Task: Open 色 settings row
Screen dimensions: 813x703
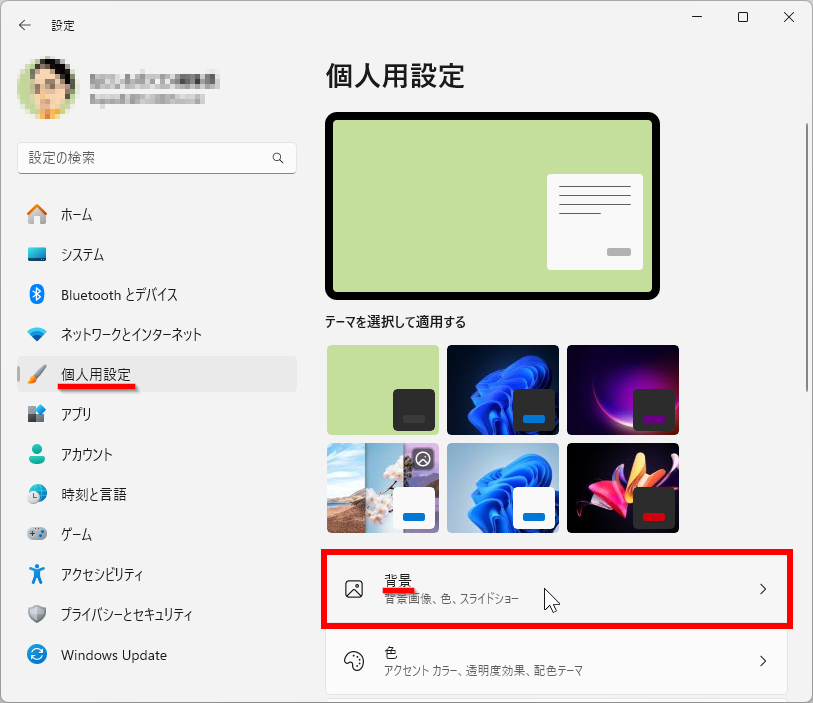Action: [x=556, y=661]
